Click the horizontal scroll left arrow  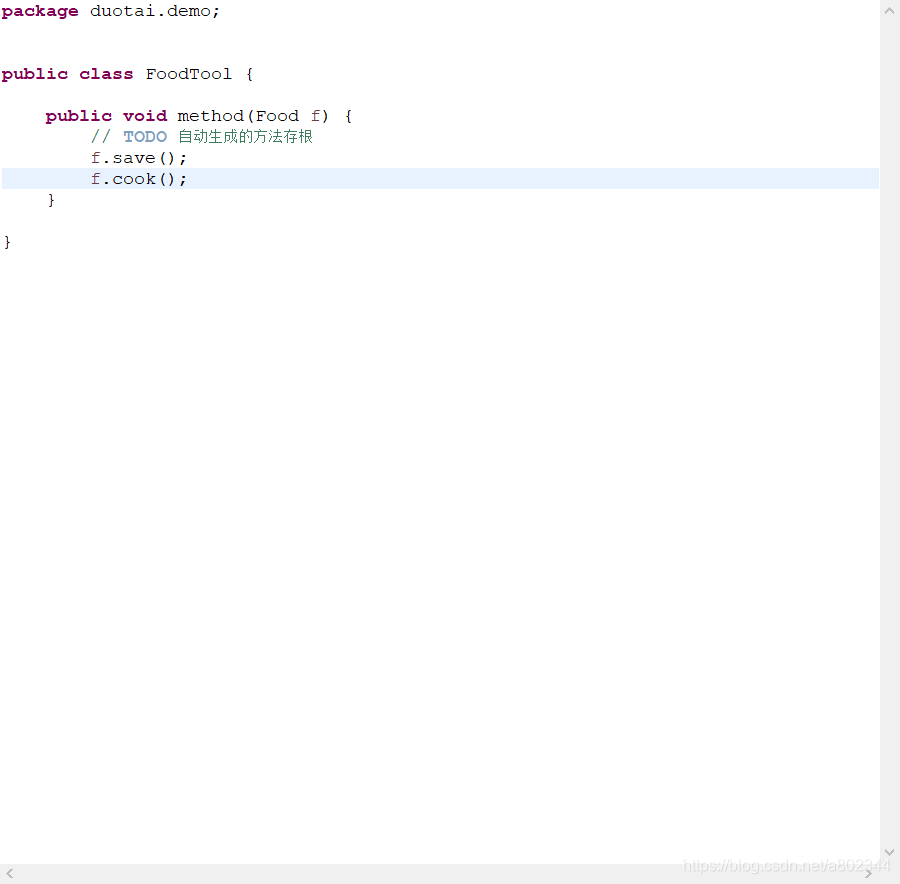pos(10,874)
